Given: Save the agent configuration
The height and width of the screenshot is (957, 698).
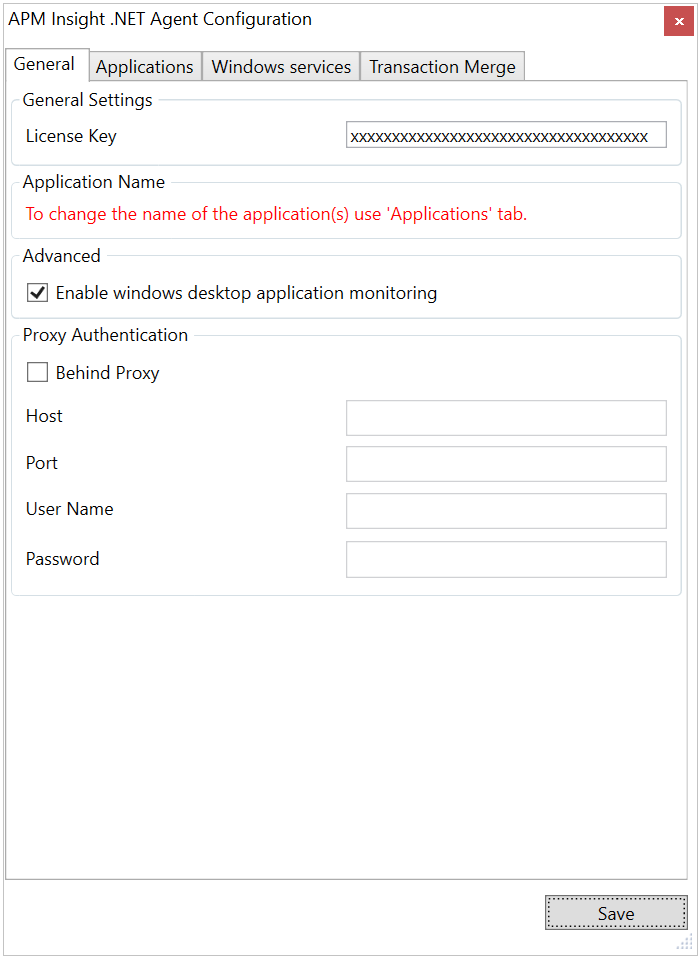Looking at the screenshot, I should tap(616, 913).
